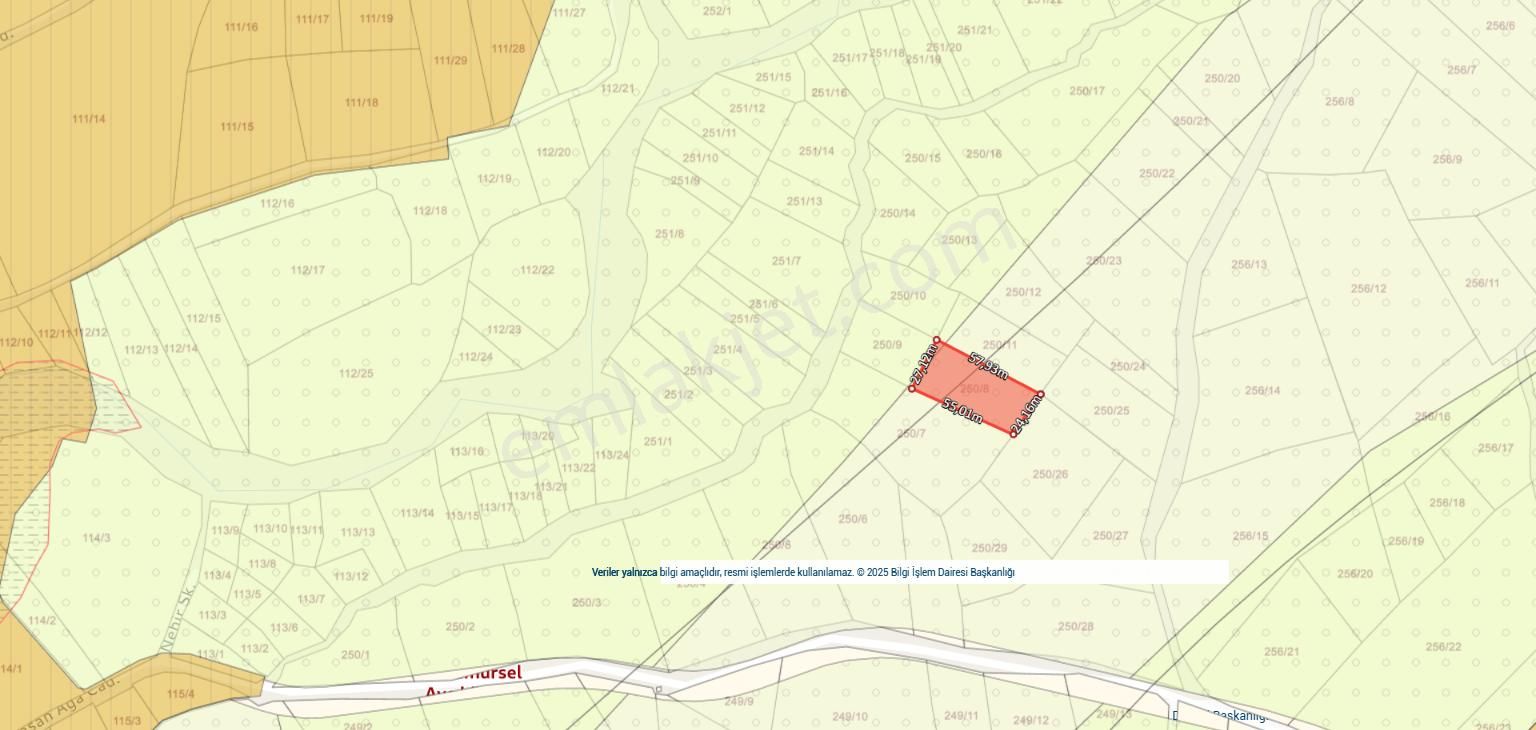Click the 24,16m edge length label
The image size is (1536, 730).
pos(1027,413)
